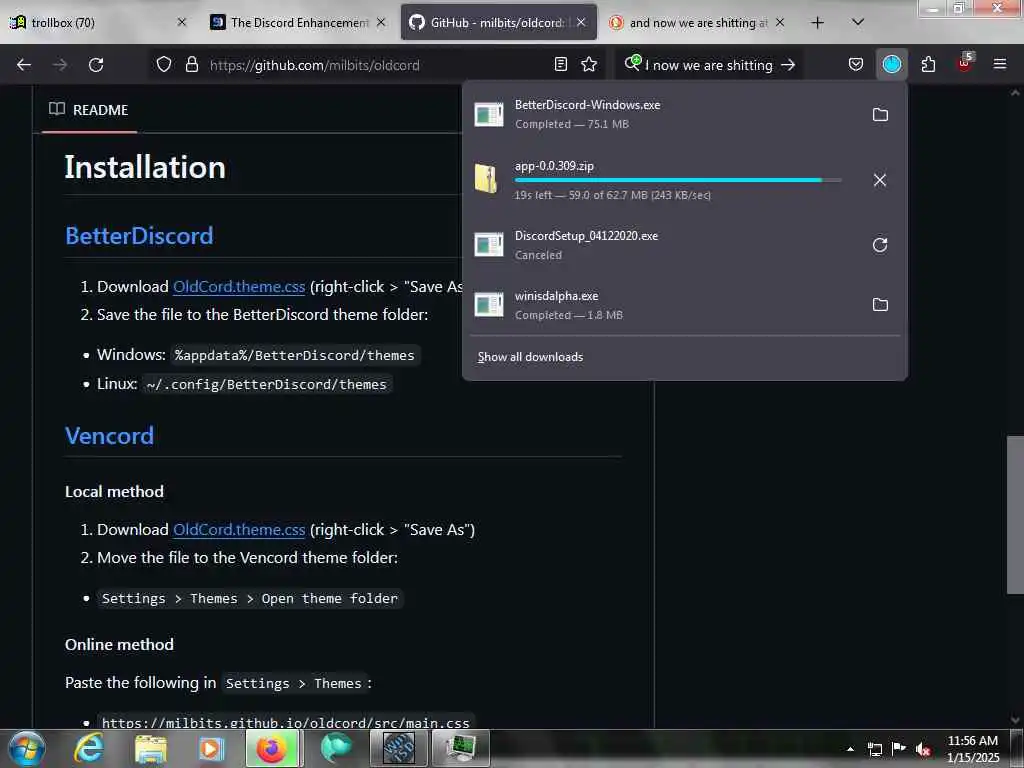
Task: Submit search with the arrow icon
Action: pyautogui.click(x=788, y=65)
